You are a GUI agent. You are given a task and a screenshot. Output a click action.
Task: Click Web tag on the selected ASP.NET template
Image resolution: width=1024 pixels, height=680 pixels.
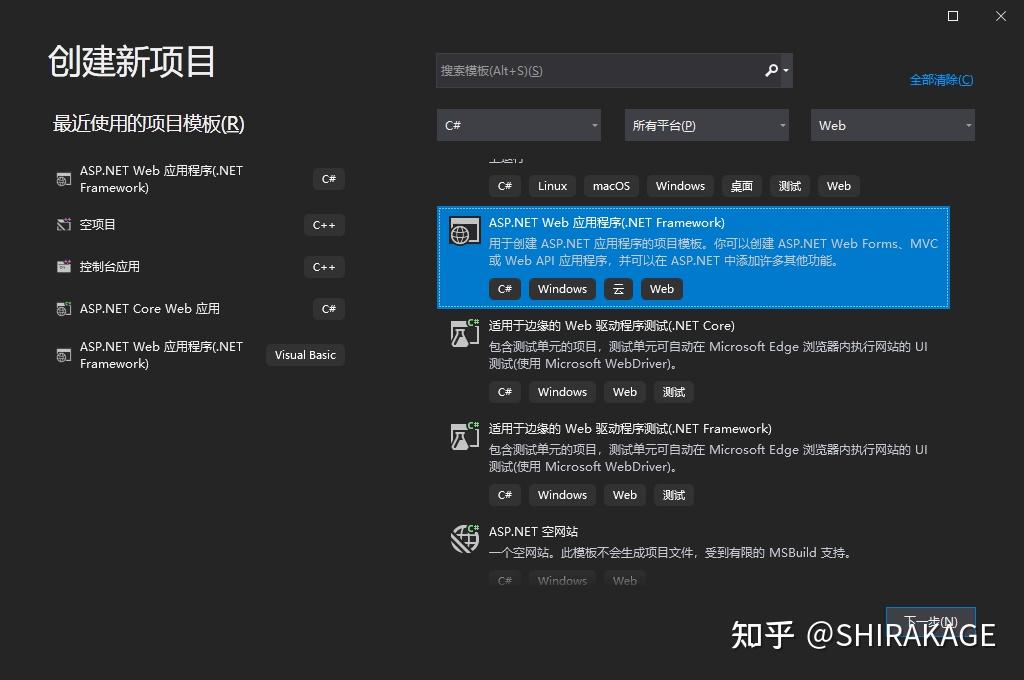click(x=662, y=289)
